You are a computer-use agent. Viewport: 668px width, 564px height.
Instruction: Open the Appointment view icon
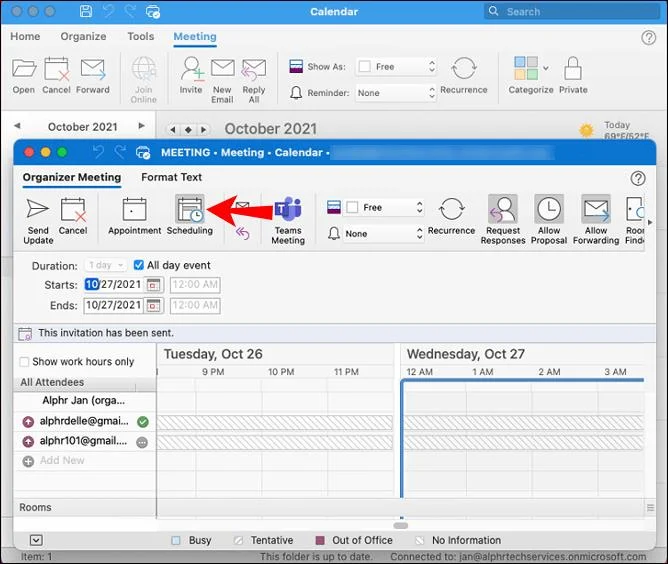point(134,210)
